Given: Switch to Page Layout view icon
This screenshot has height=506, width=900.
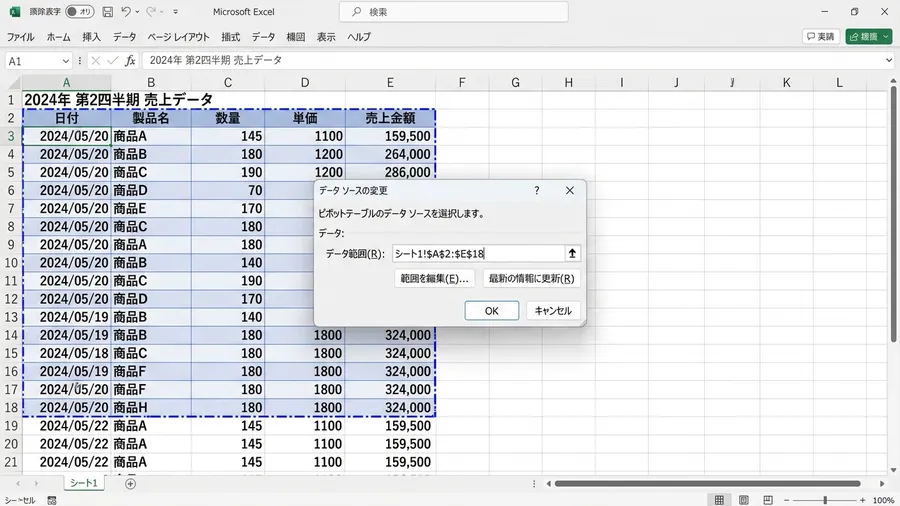Looking at the screenshot, I should coord(743,500).
